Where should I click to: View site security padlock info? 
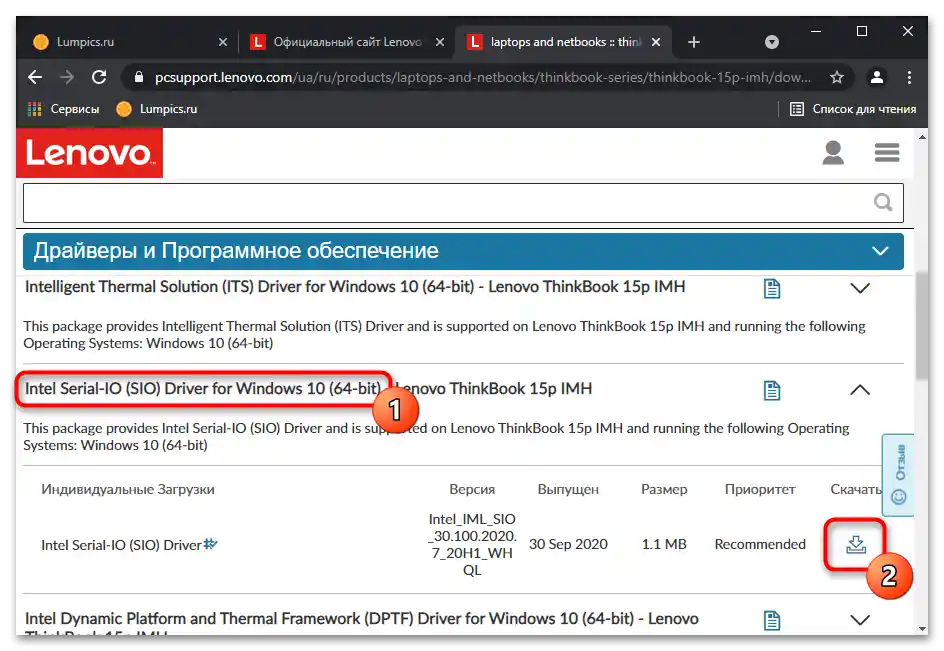point(139,77)
